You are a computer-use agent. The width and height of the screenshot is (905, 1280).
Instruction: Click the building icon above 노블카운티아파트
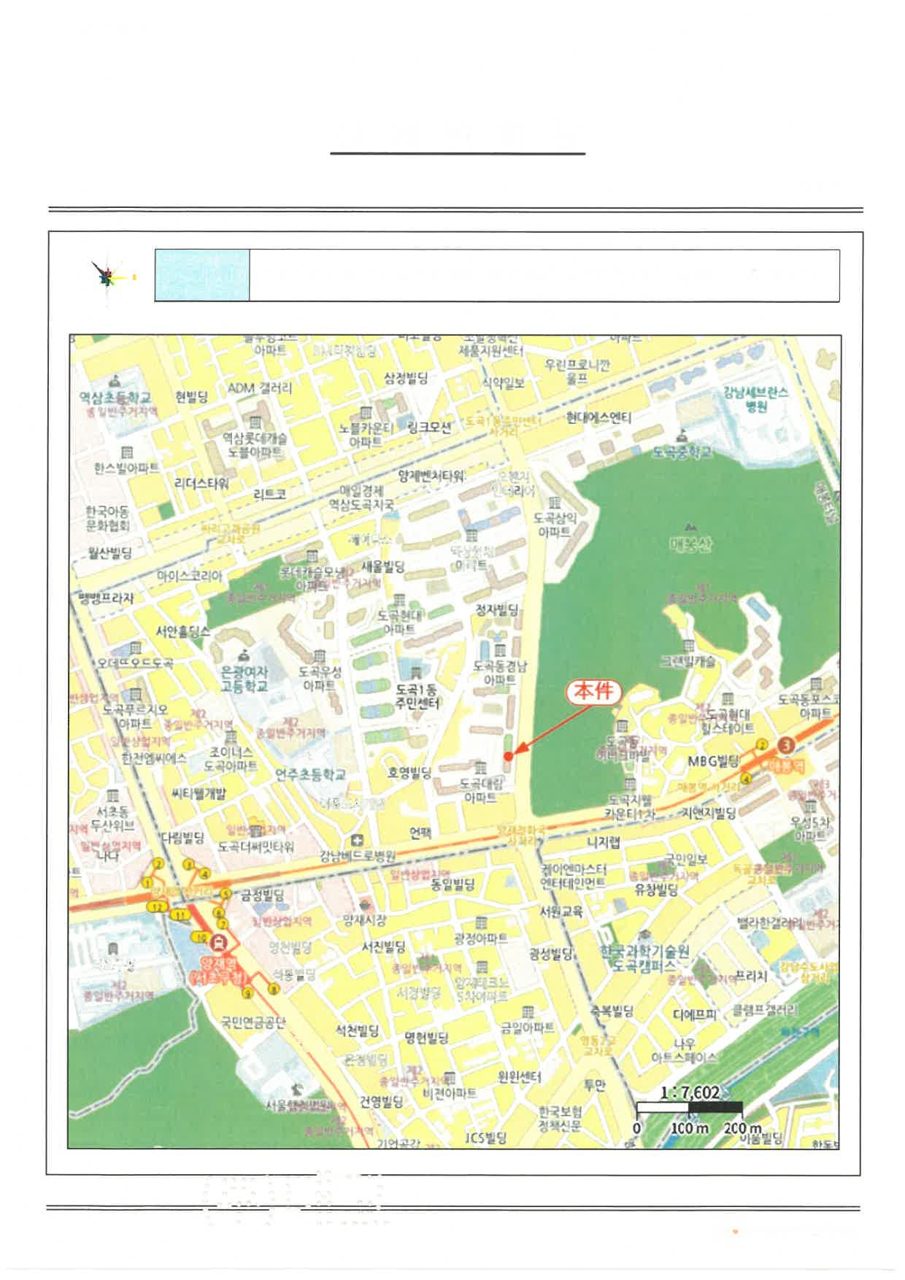tap(365, 412)
